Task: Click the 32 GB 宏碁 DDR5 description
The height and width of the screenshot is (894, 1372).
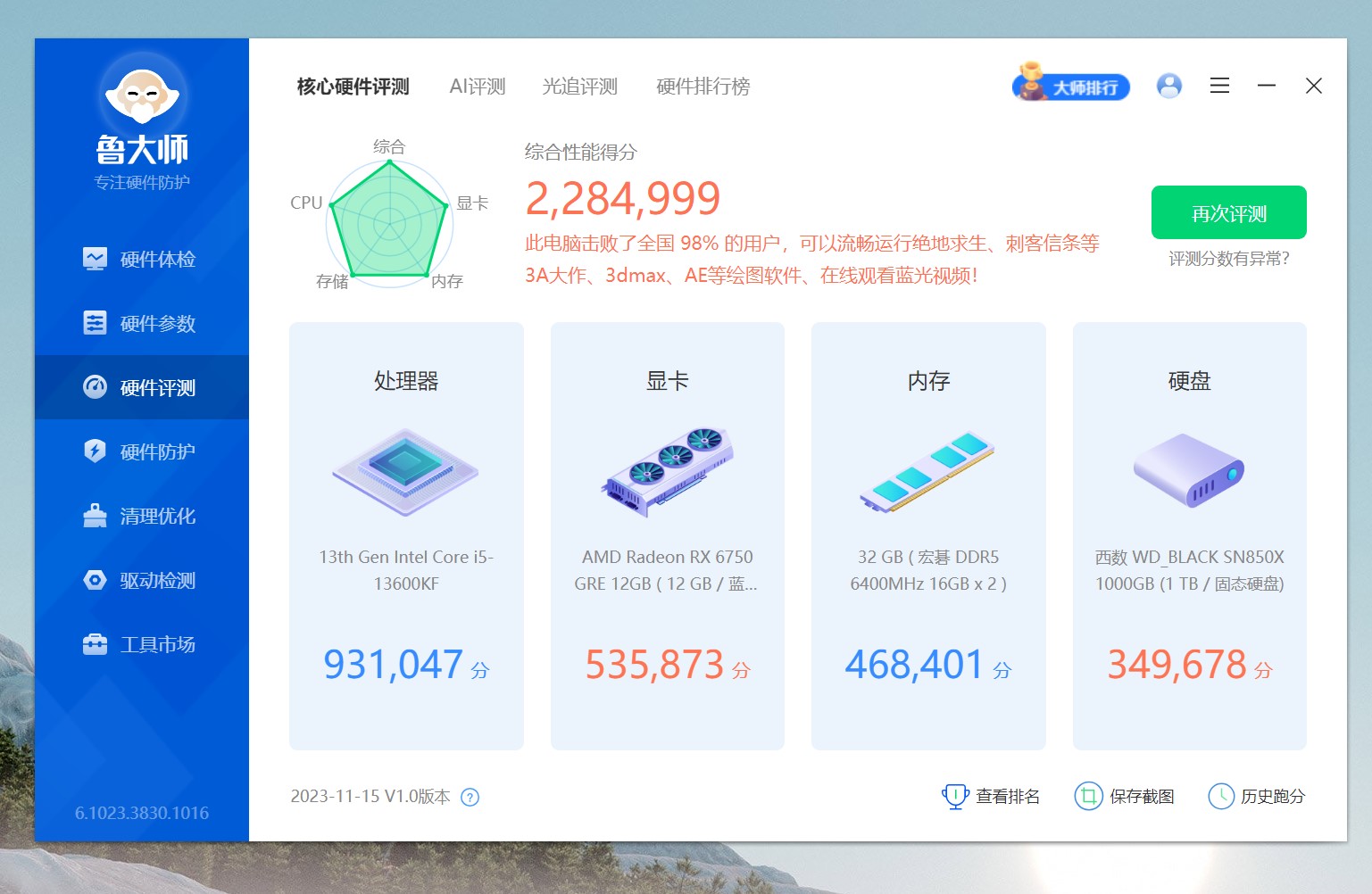Action: [928, 570]
